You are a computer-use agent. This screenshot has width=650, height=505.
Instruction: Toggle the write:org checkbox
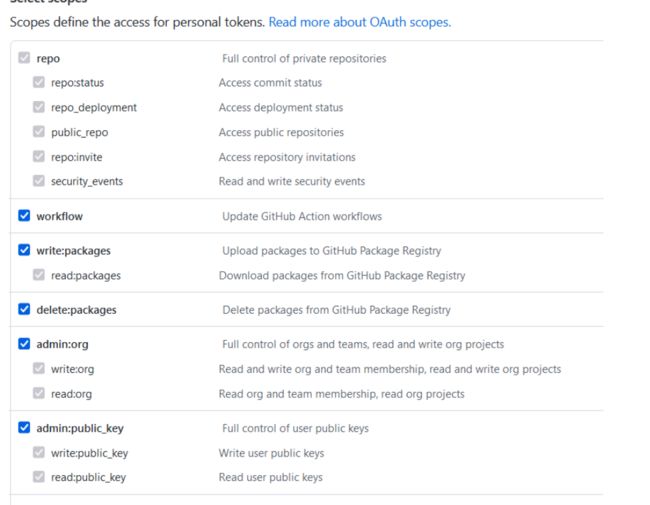39,368
